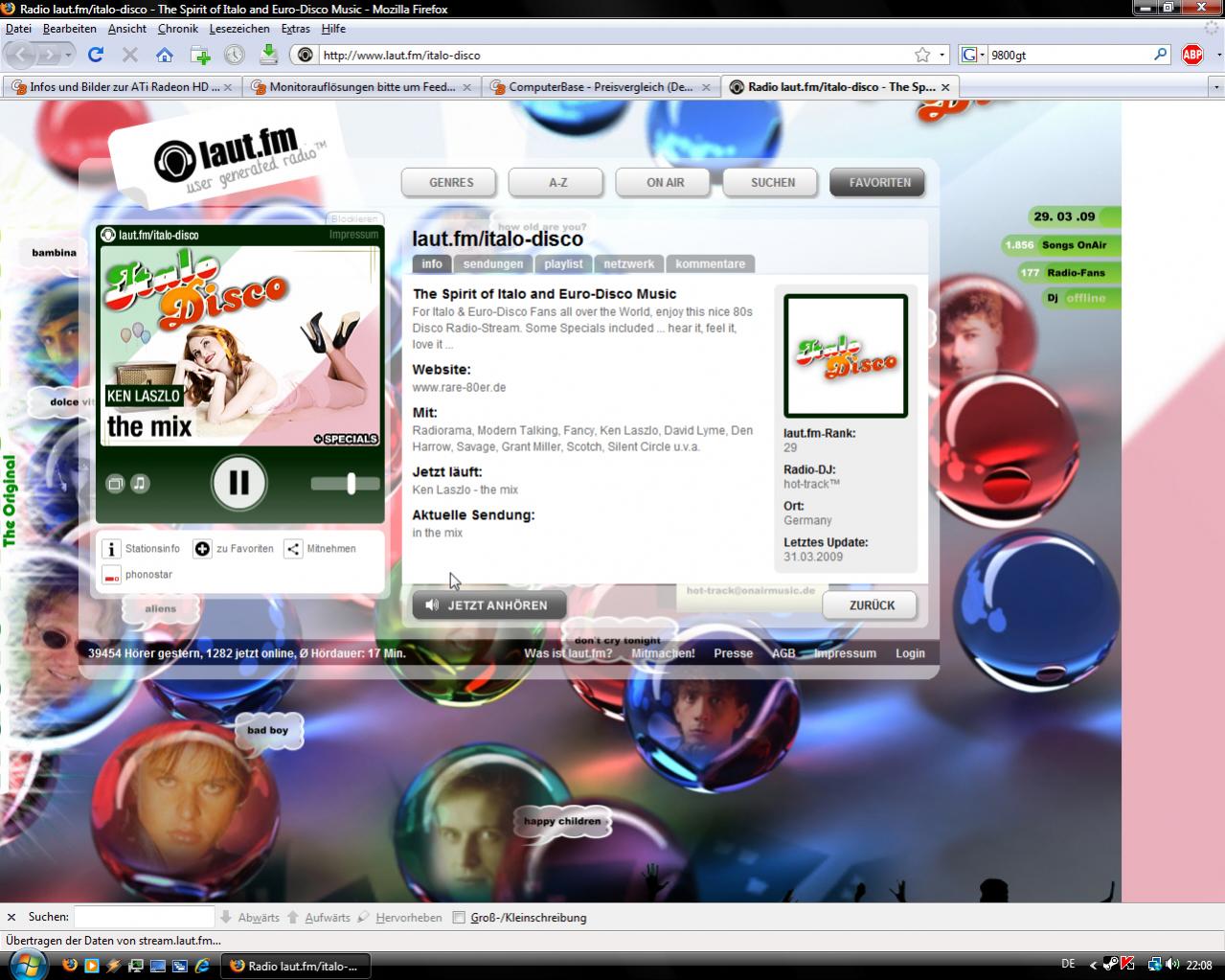This screenshot has width=1225, height=980.
Task: Click the SUCHEN navigation button
Action: tap(772, 182)
